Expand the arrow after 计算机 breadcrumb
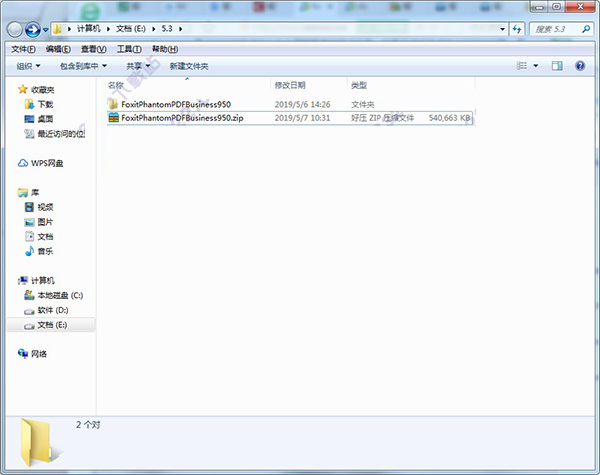Viewport: 600px width, 475px height. [x=108, y=29]
